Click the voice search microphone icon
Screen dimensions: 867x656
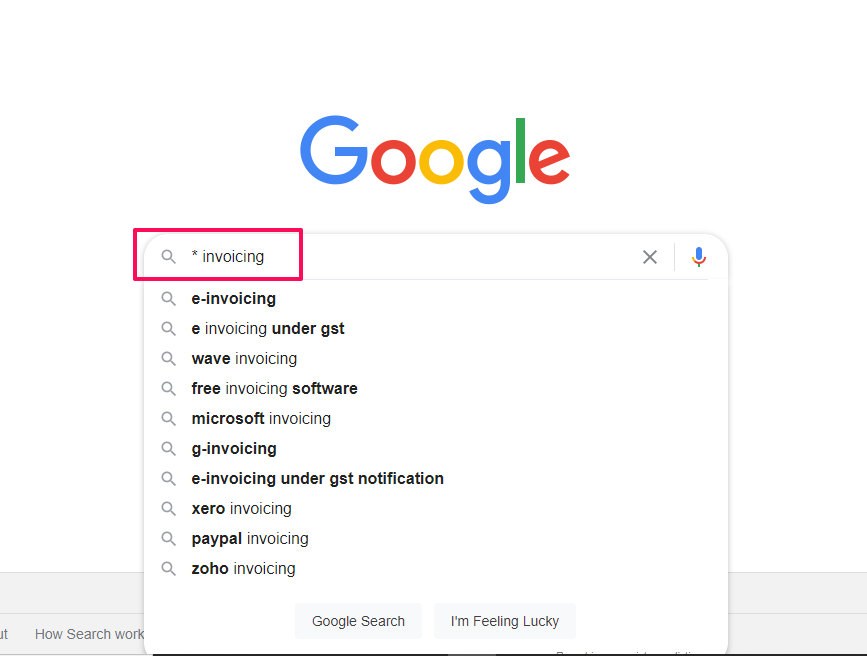coord(699,257)
